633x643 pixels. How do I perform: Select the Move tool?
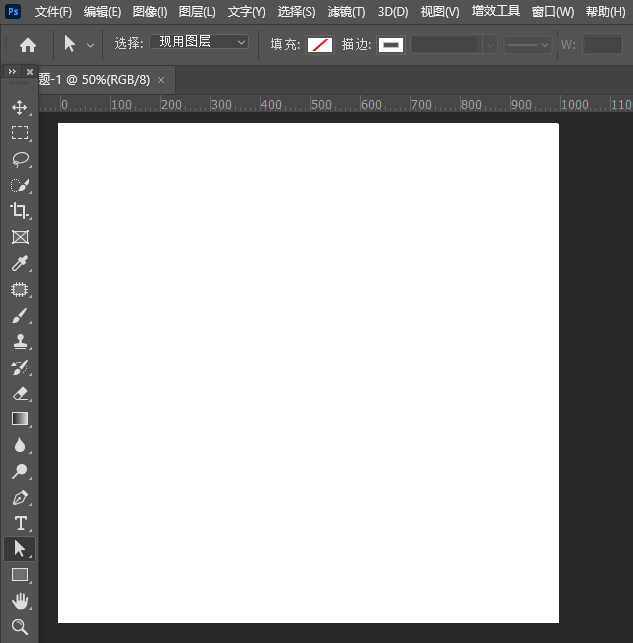20,107
